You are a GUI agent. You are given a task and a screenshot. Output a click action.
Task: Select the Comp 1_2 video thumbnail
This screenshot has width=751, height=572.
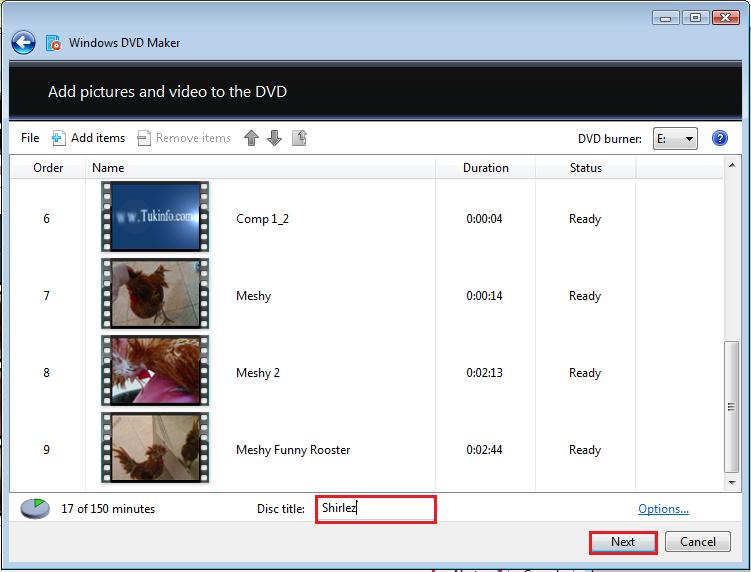click(155, 217)
